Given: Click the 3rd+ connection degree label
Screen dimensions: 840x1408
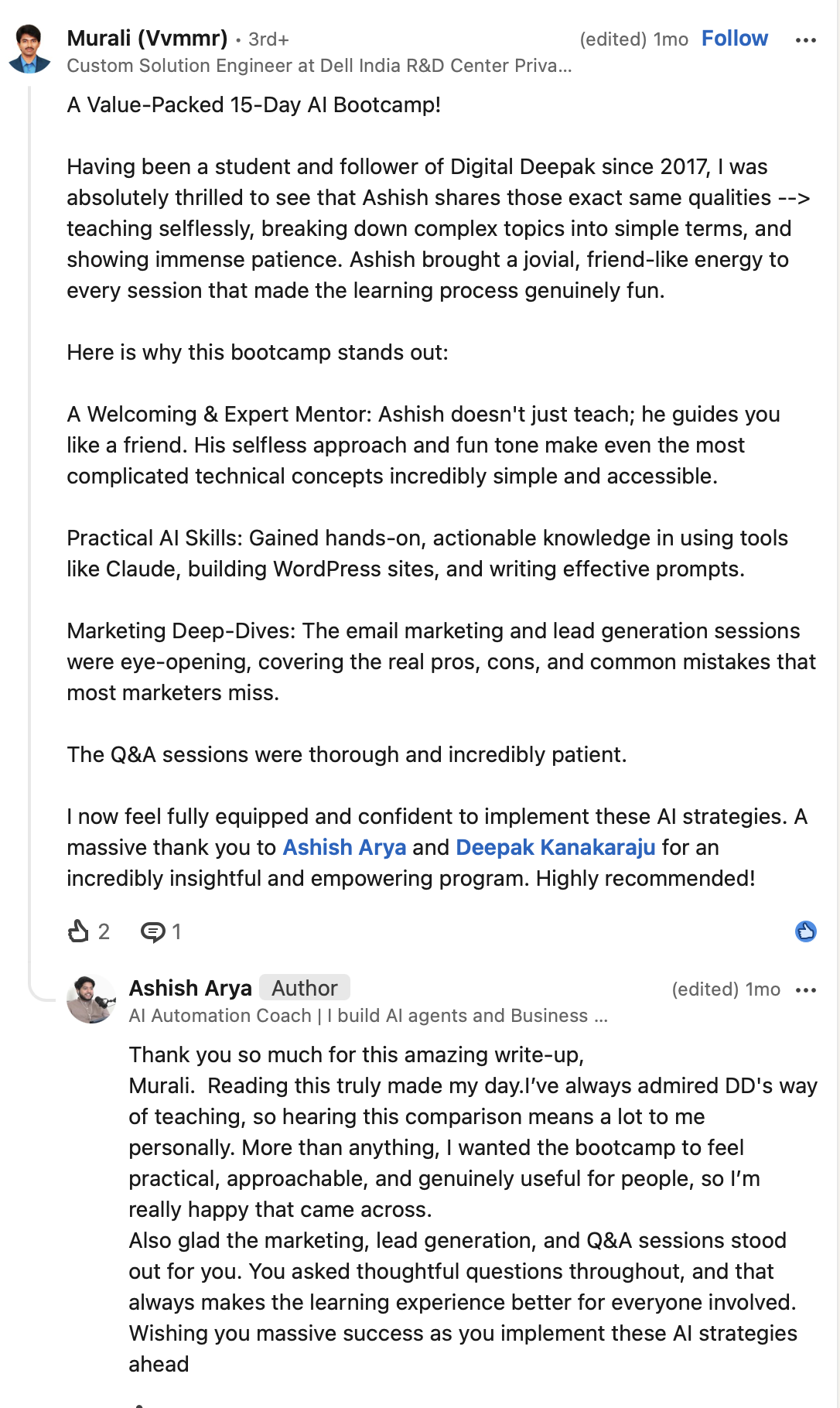Looking at the screenshot, I should (268, 39).
